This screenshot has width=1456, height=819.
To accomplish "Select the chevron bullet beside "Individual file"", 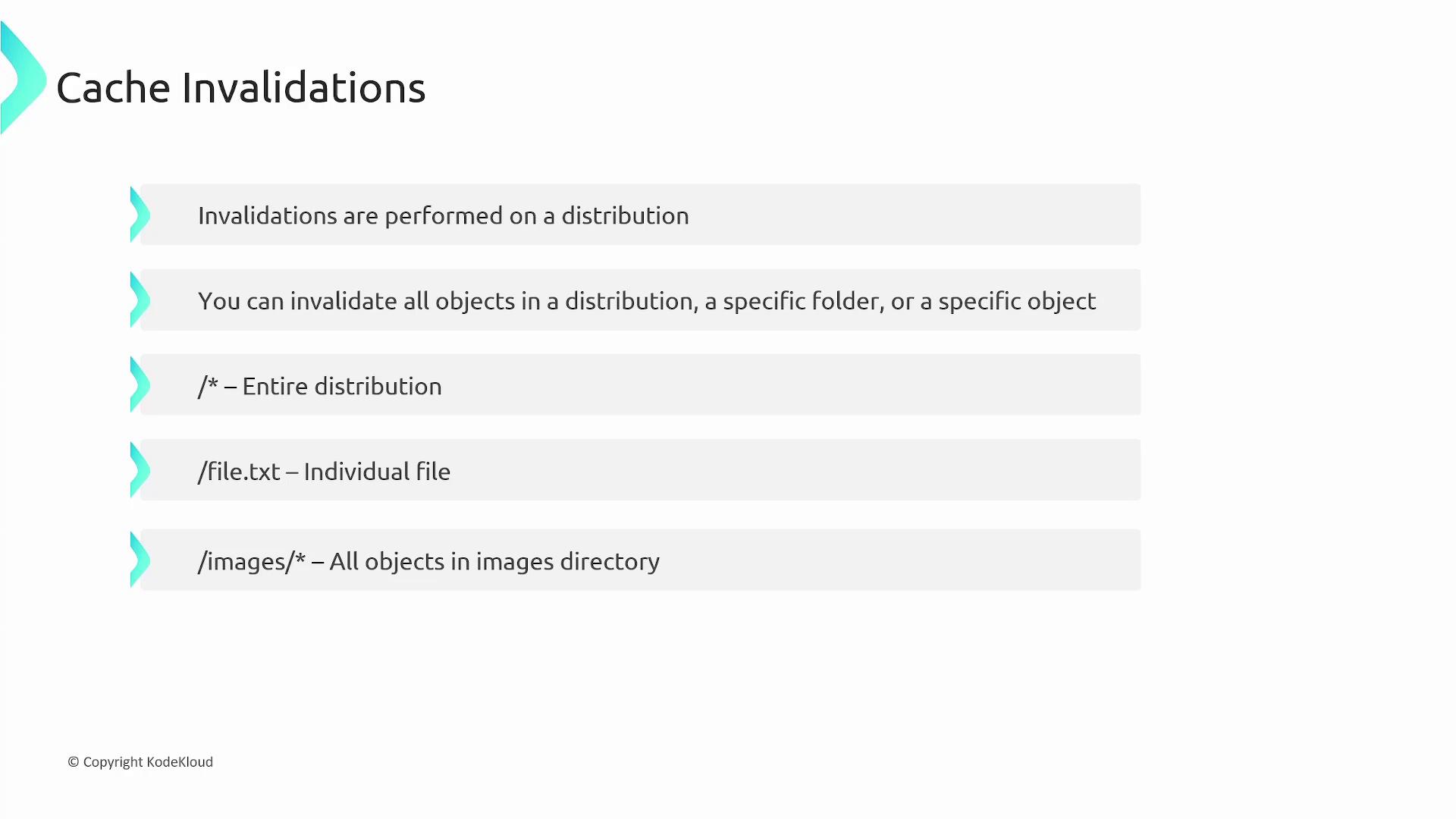I will tap(140, 470).
